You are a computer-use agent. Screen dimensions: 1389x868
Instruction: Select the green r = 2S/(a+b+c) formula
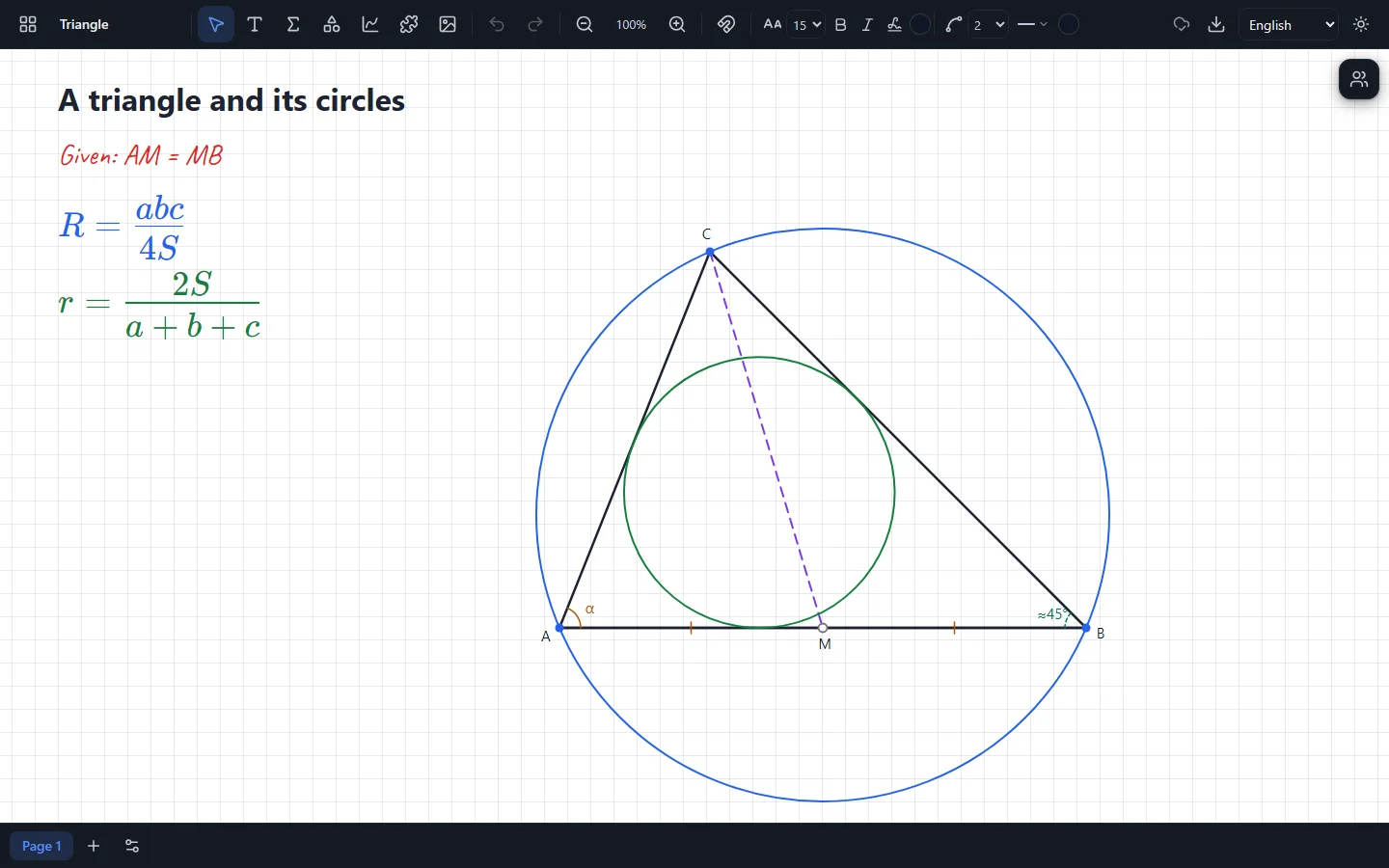click(x=159, y=305)
